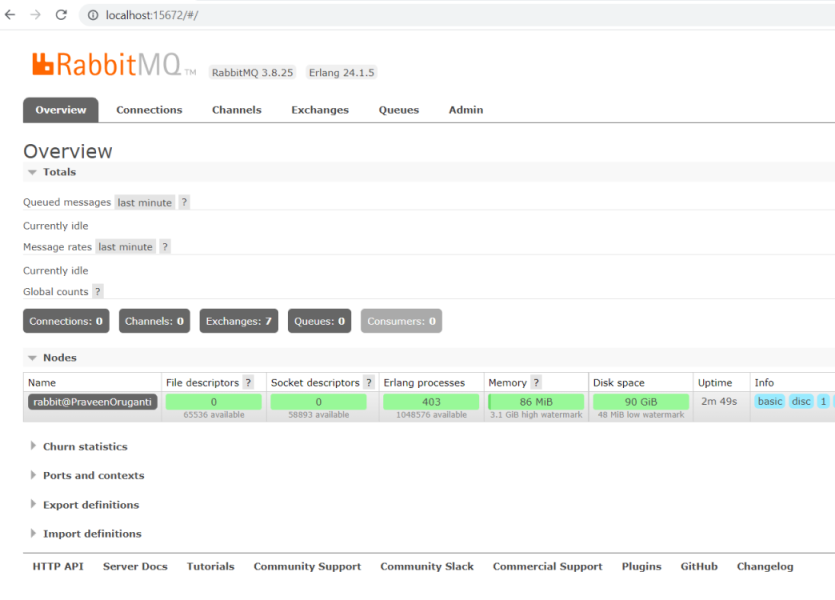Open help for Queued messages

(x=184, y=202)
